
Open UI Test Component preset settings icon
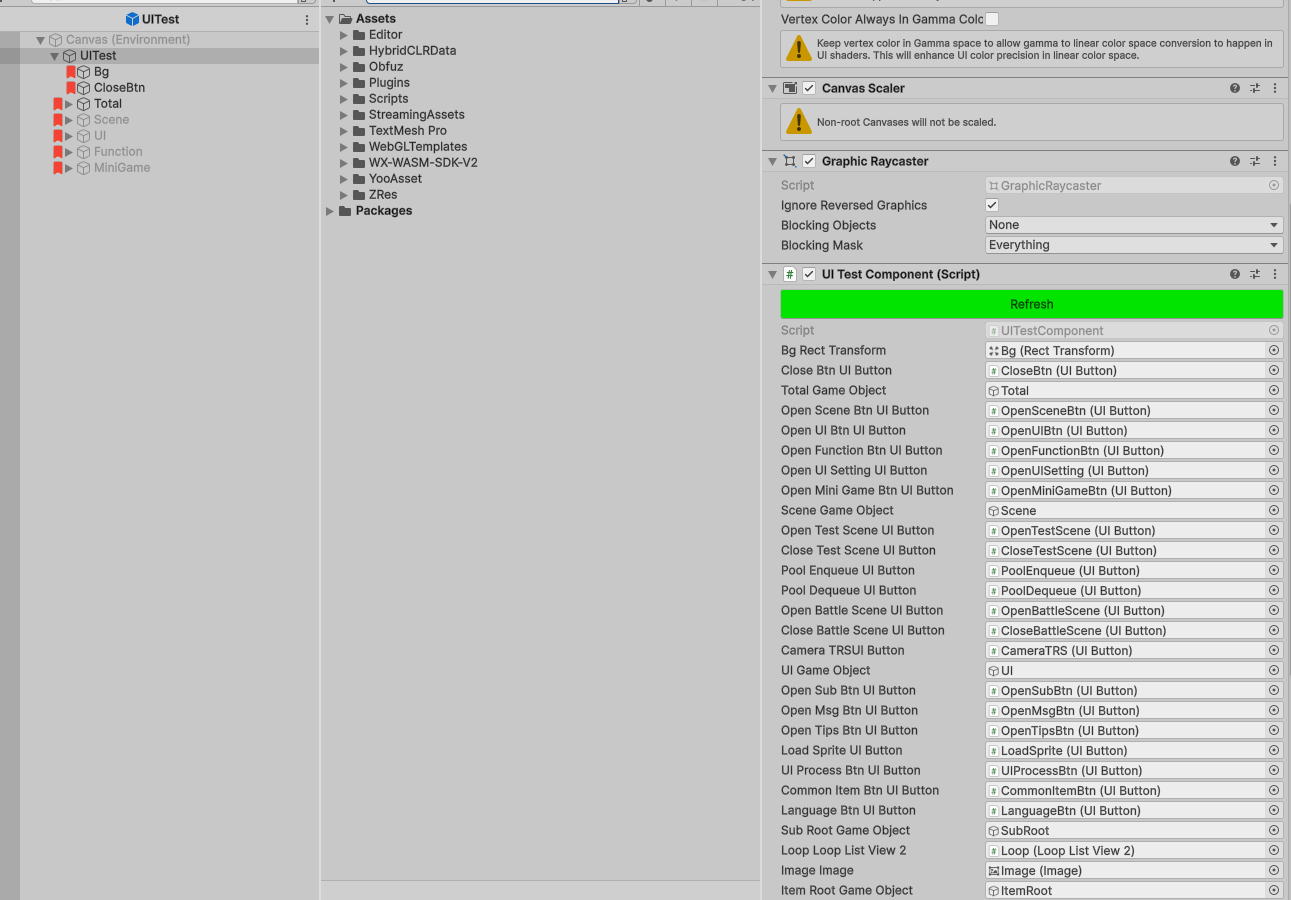click(1255, 274)
